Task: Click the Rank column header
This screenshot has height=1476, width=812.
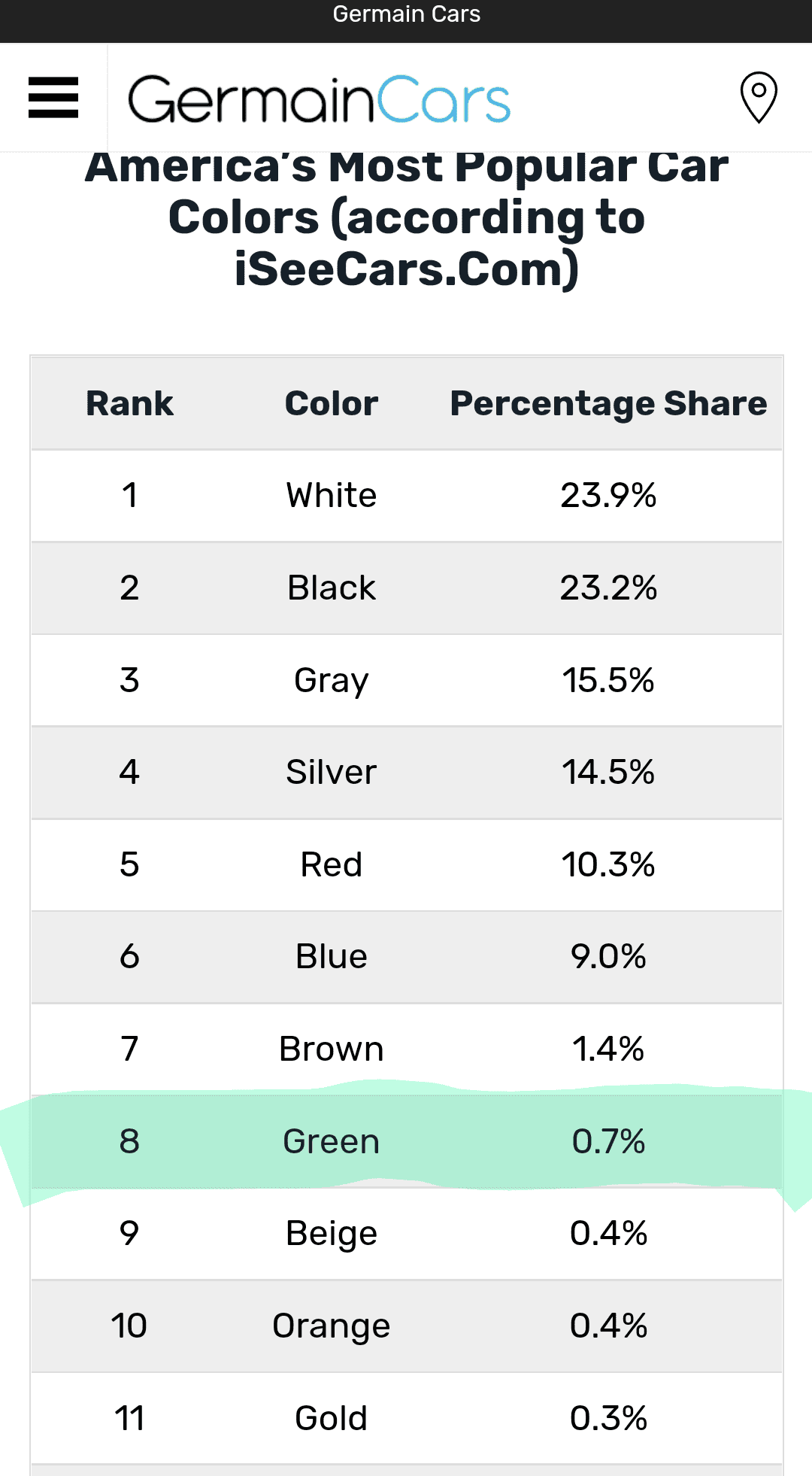Action: pos(129,404)
